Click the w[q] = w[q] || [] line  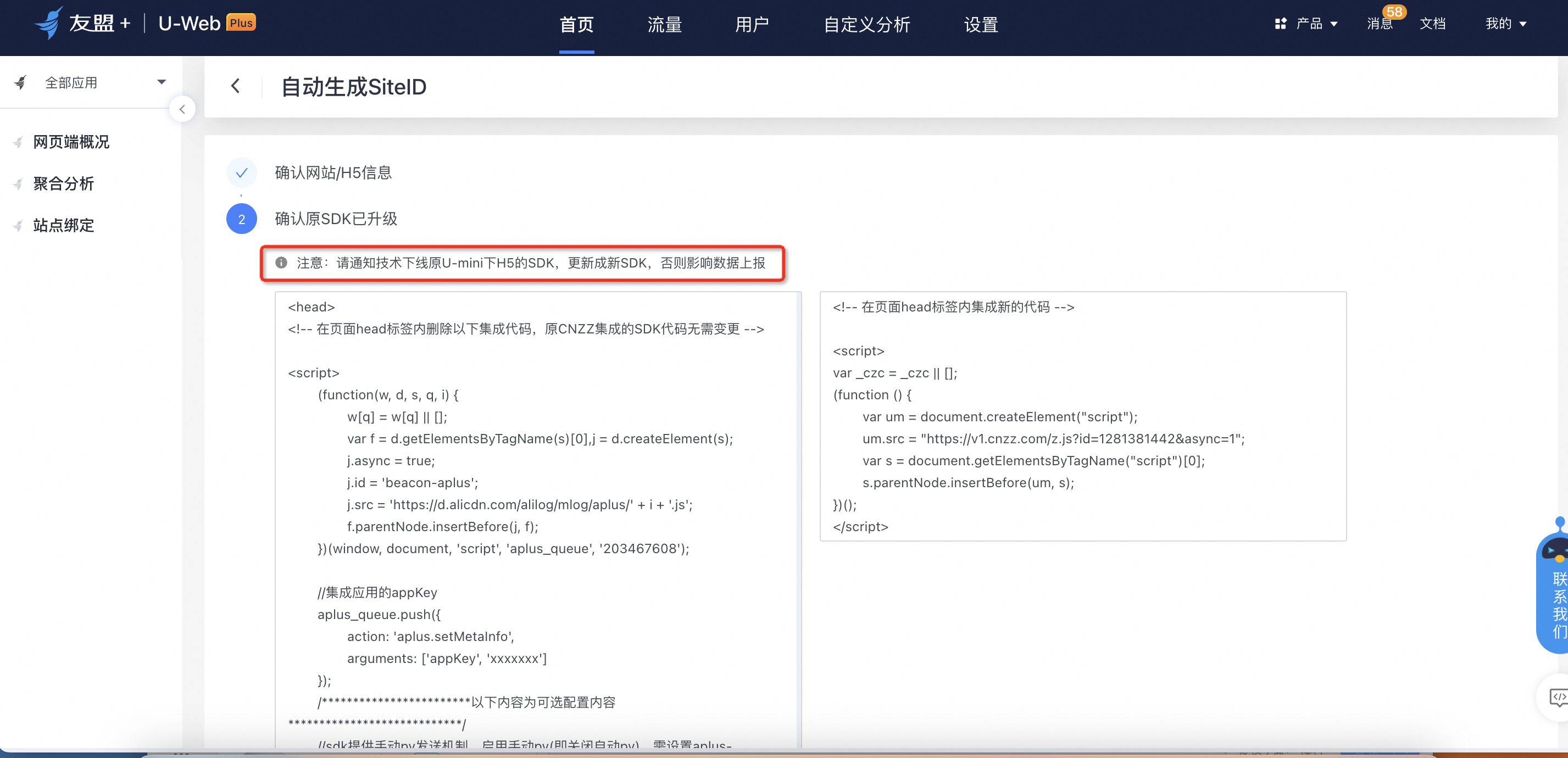(397, 417)
